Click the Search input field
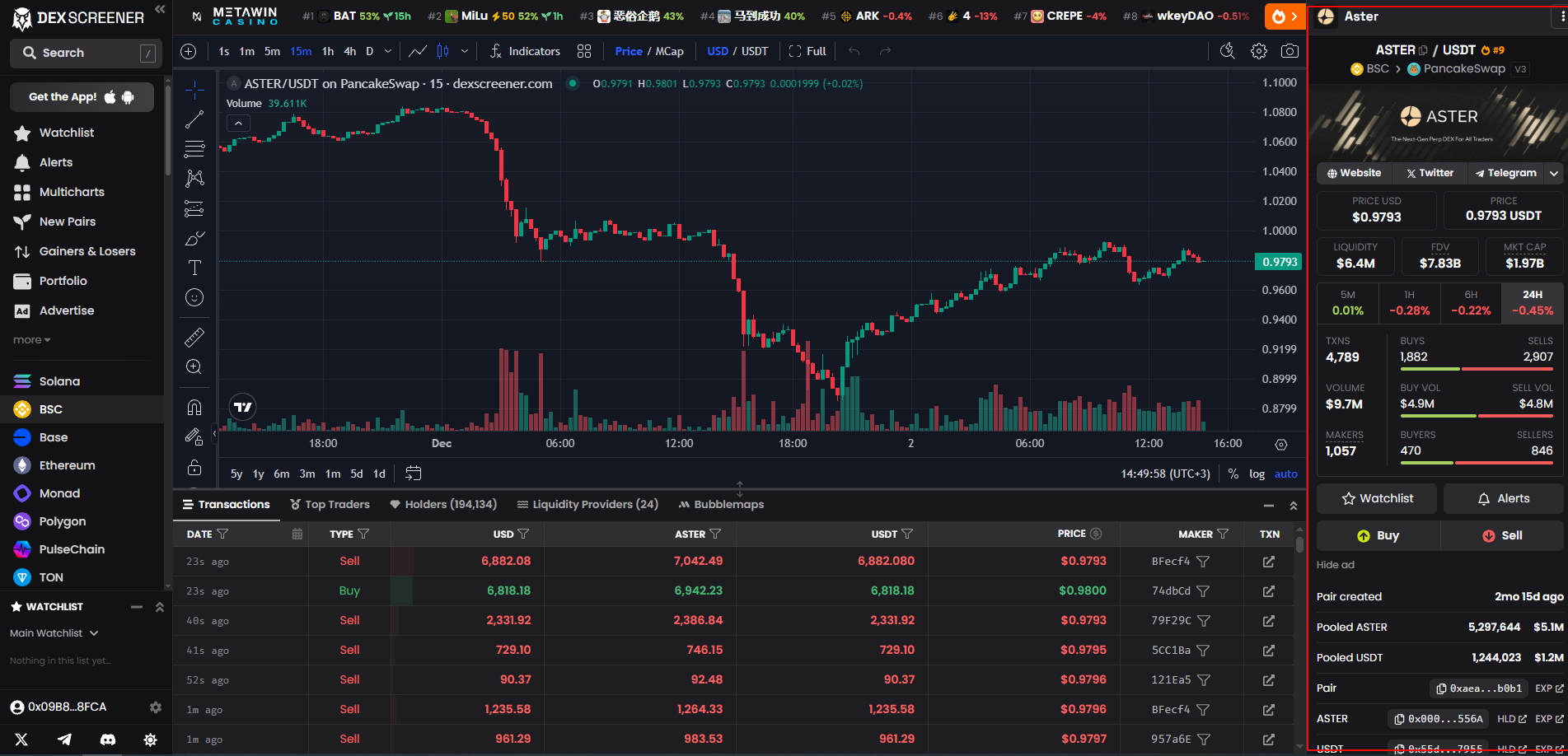This screenshot has width=1568, height=756. 82,53
